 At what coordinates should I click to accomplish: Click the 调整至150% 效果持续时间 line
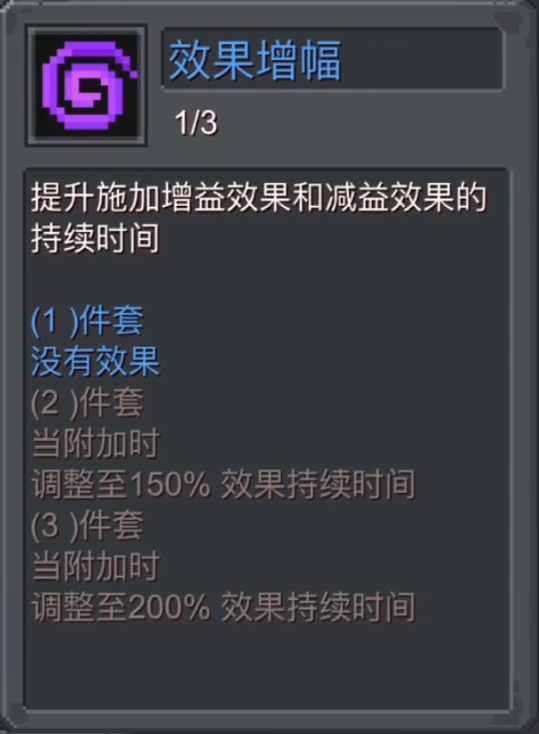[x=223, y=484]
